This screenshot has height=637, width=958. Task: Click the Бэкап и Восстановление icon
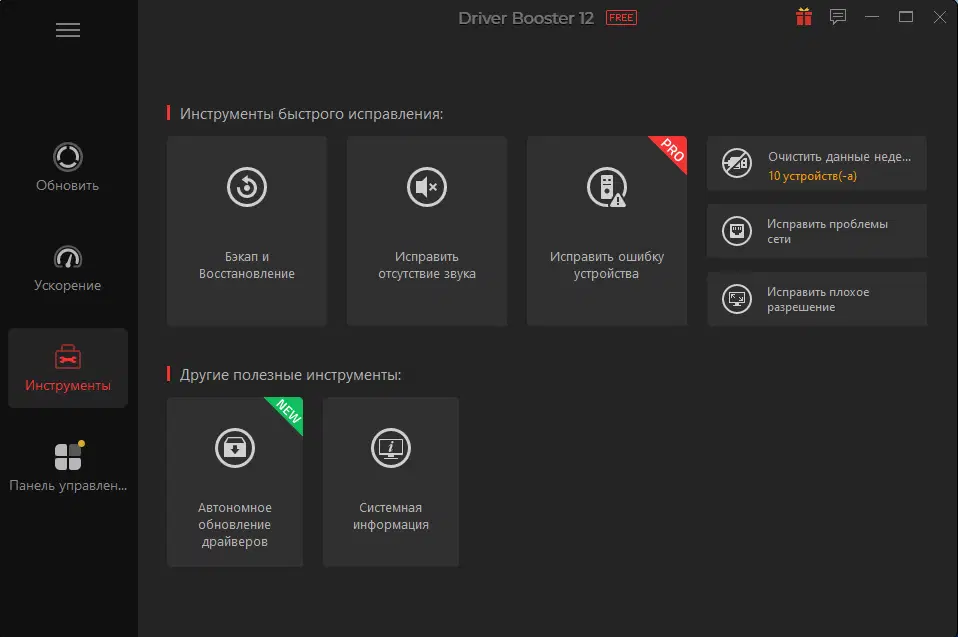[247, 187]
